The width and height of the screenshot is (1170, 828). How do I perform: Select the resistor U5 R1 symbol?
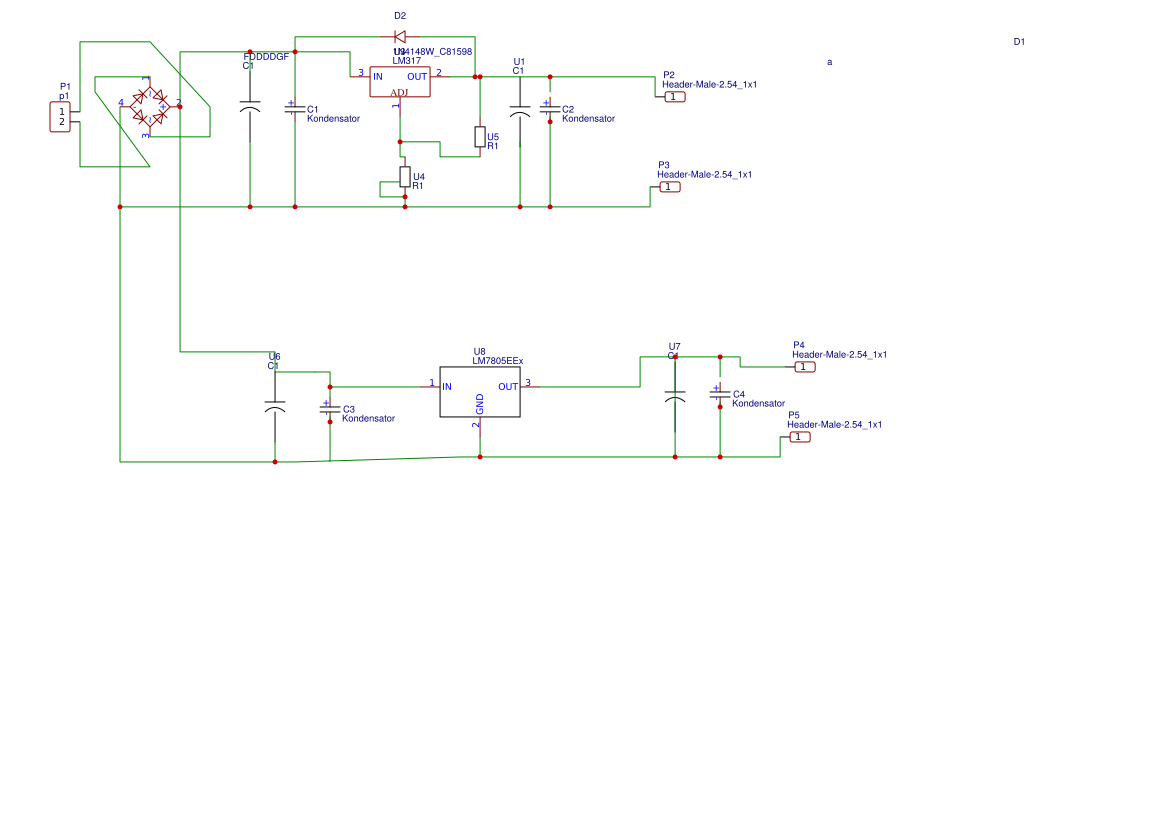click(479, 139)
